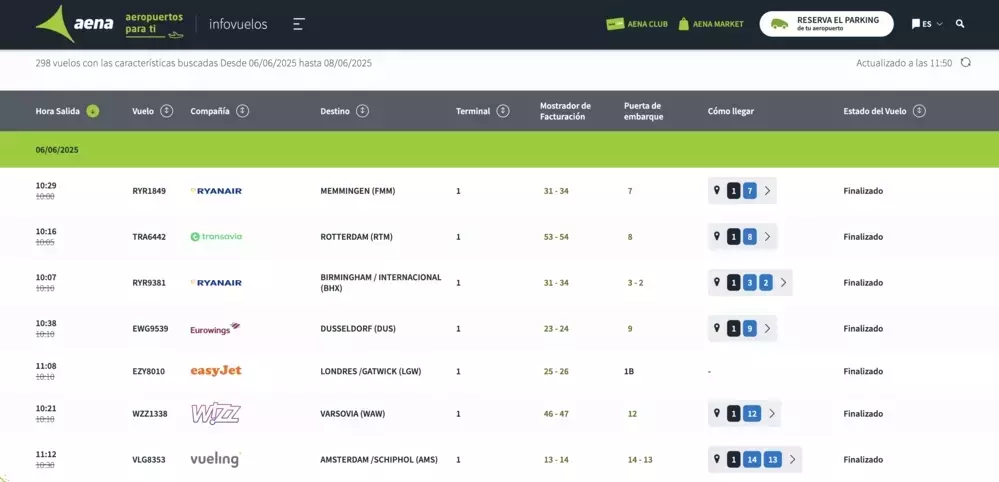Click the easyJet logo for flight EZY8010
999x482 pixels.
[216, 371]
